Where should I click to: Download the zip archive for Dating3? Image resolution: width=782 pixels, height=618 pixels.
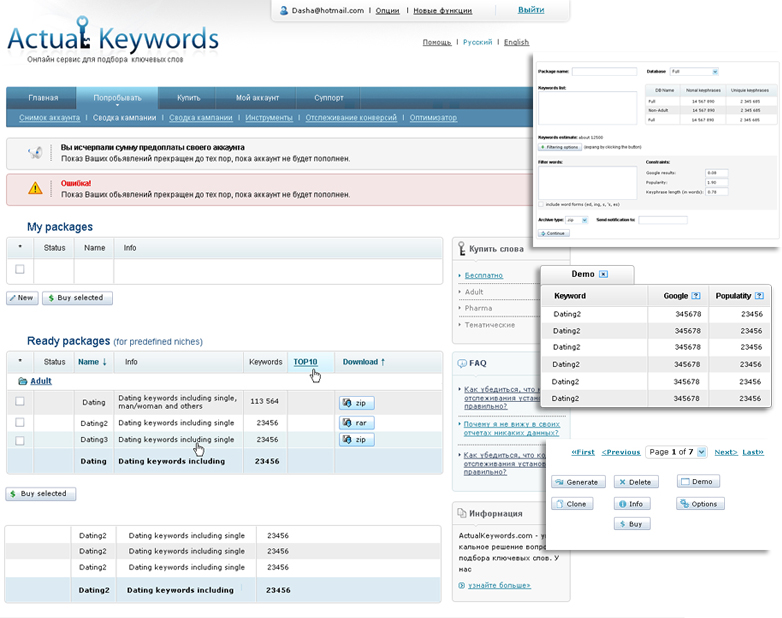(x=356, y=440)
